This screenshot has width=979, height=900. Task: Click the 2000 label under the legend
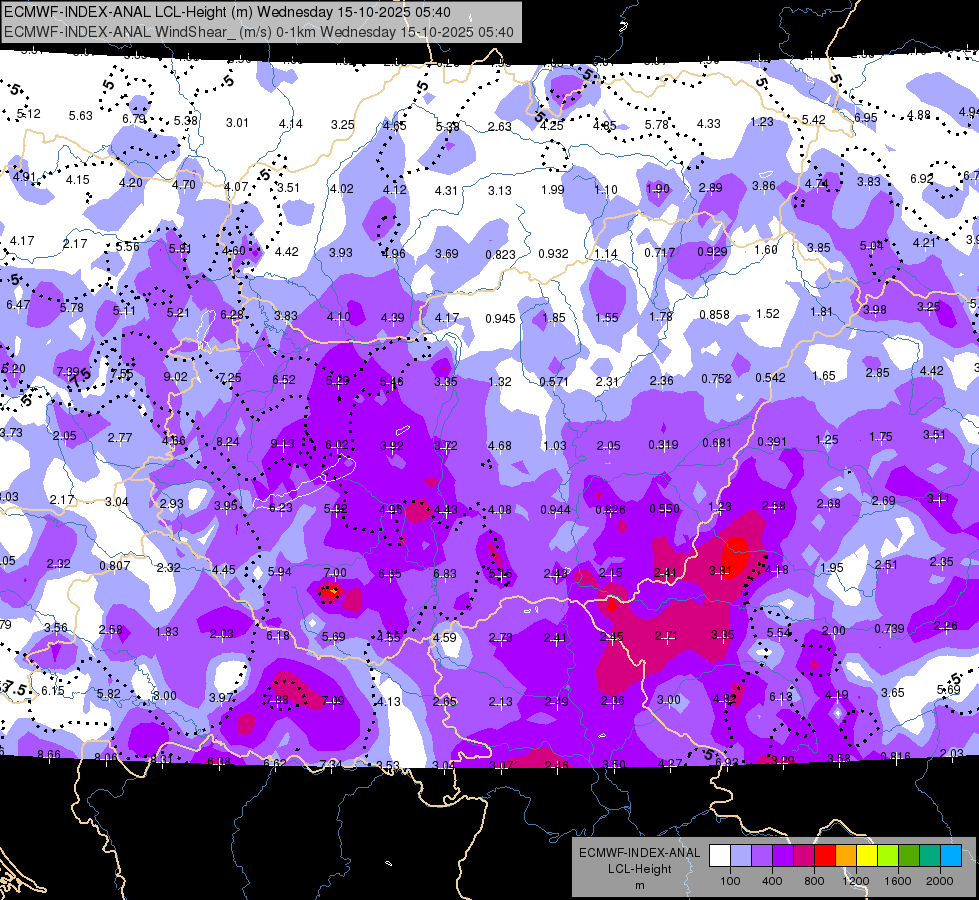click(940, 881)
